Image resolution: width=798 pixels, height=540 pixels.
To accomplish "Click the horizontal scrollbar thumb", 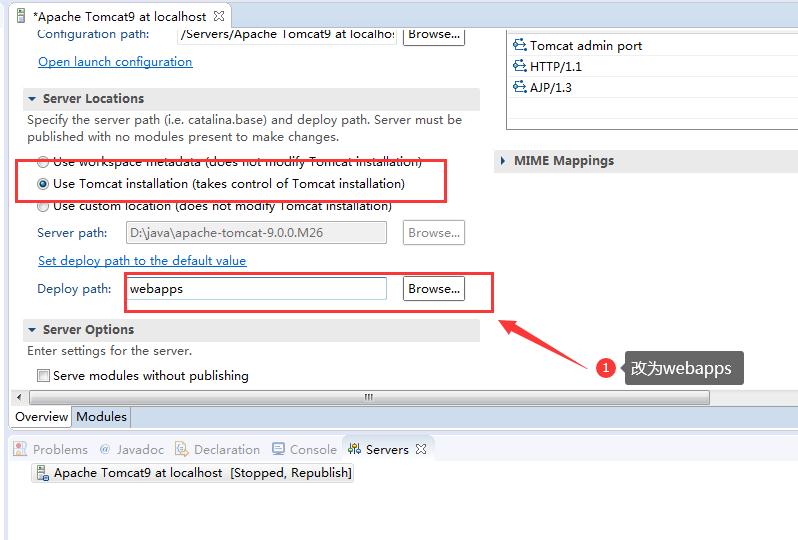I will [369, 397].
